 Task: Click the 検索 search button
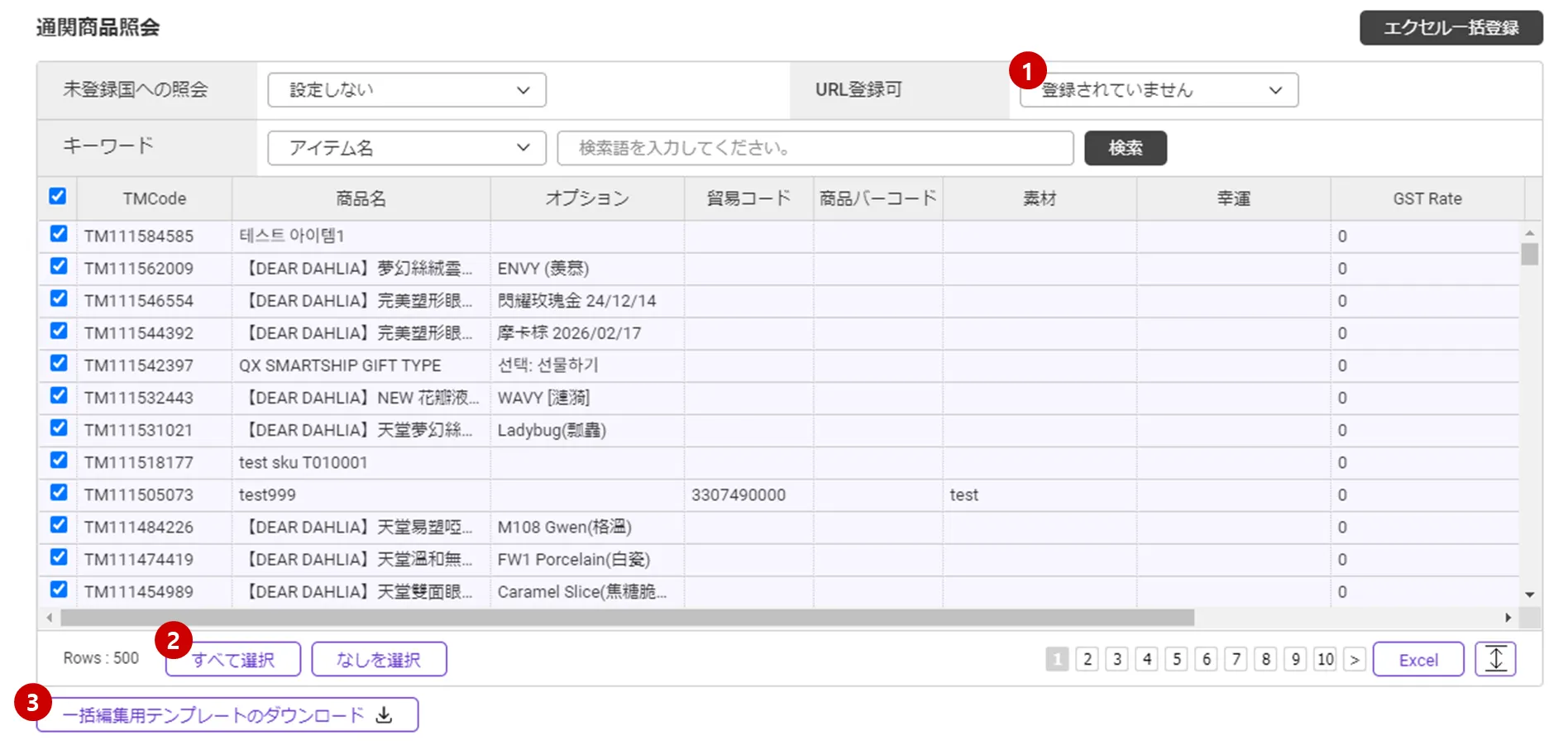(x=1126, y=148)
